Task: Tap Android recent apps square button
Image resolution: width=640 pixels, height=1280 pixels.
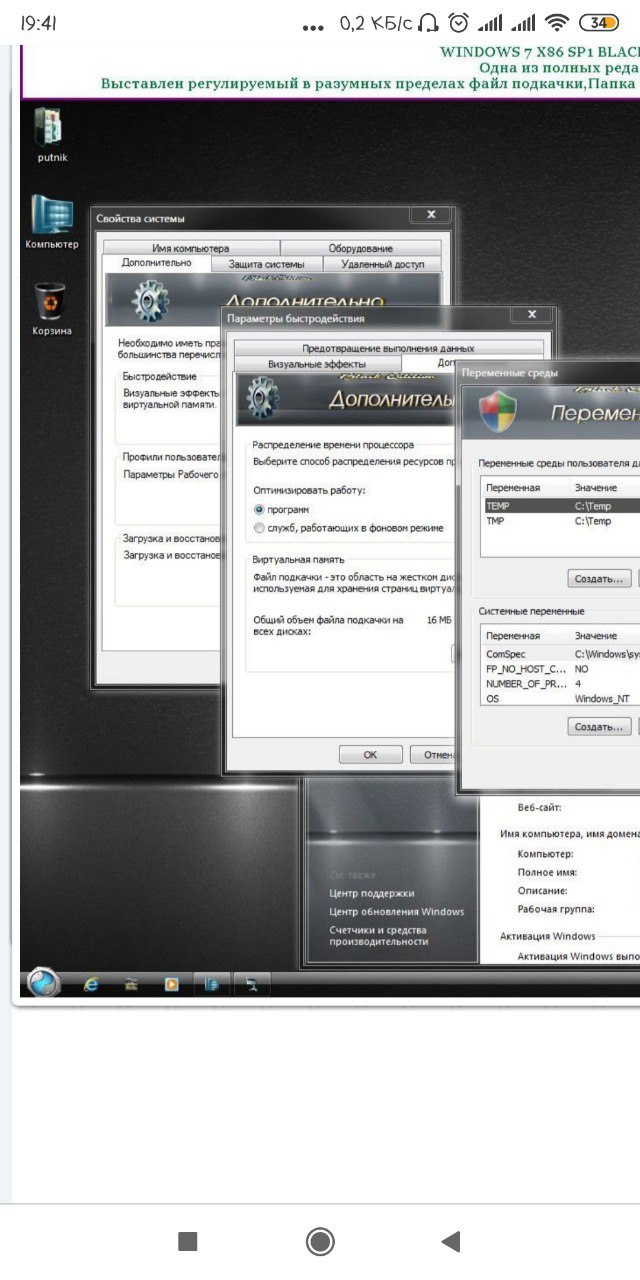Action: 187,1241
